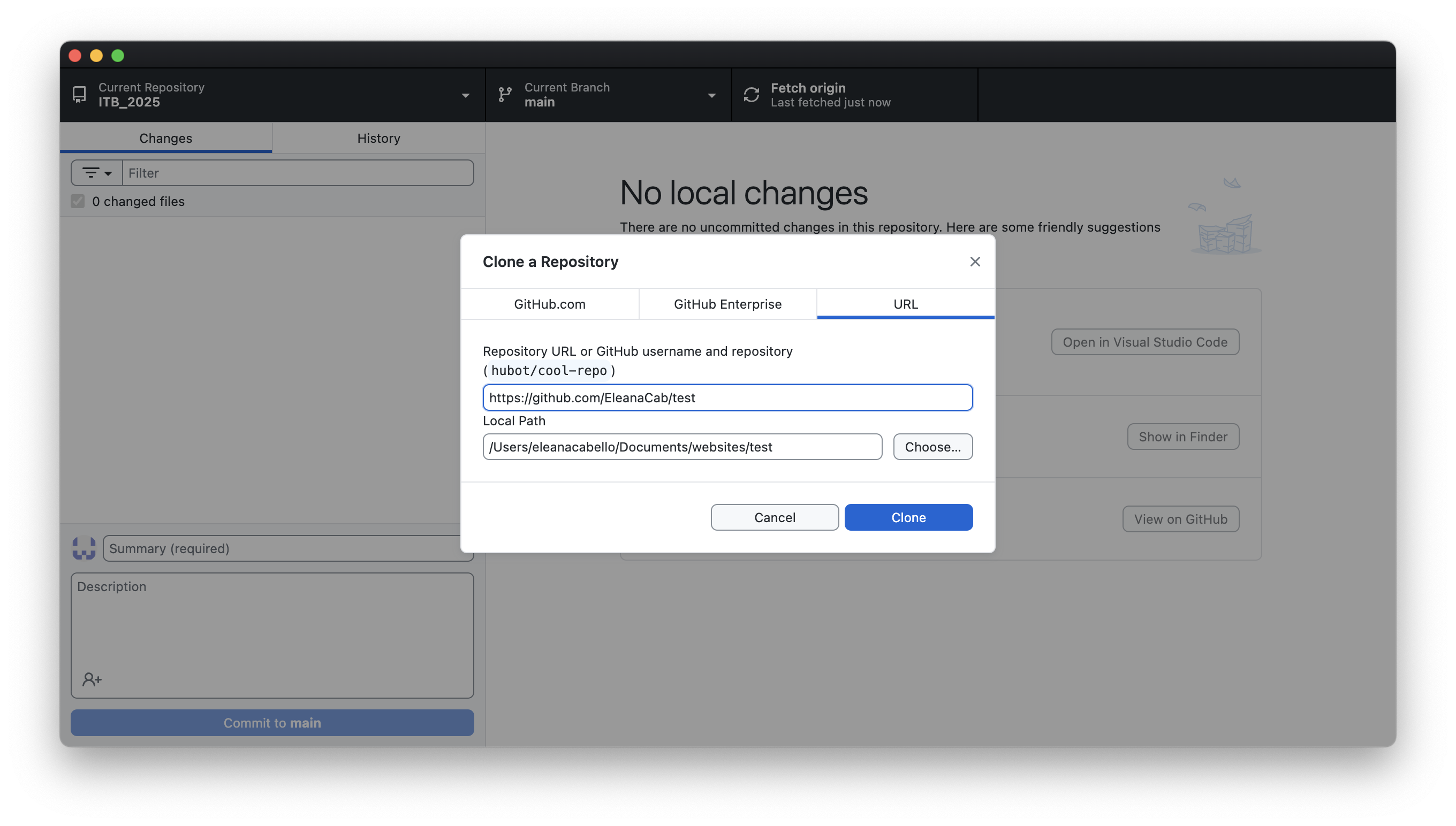
Task: Click the branch icon beside Current Branch
Action: point(505,94)
